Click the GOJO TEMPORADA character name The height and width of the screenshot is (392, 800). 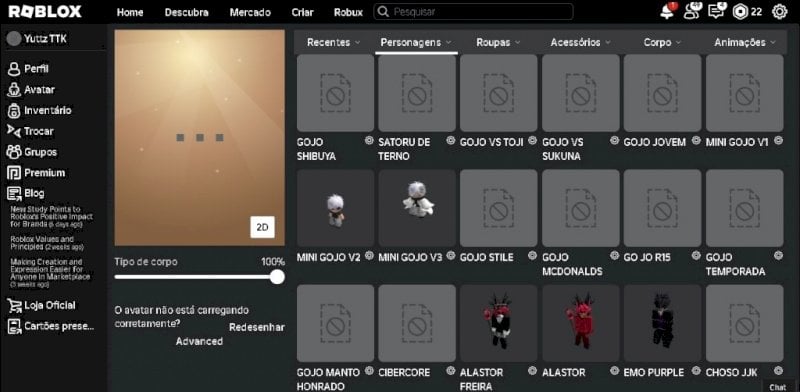pos(735,264)
